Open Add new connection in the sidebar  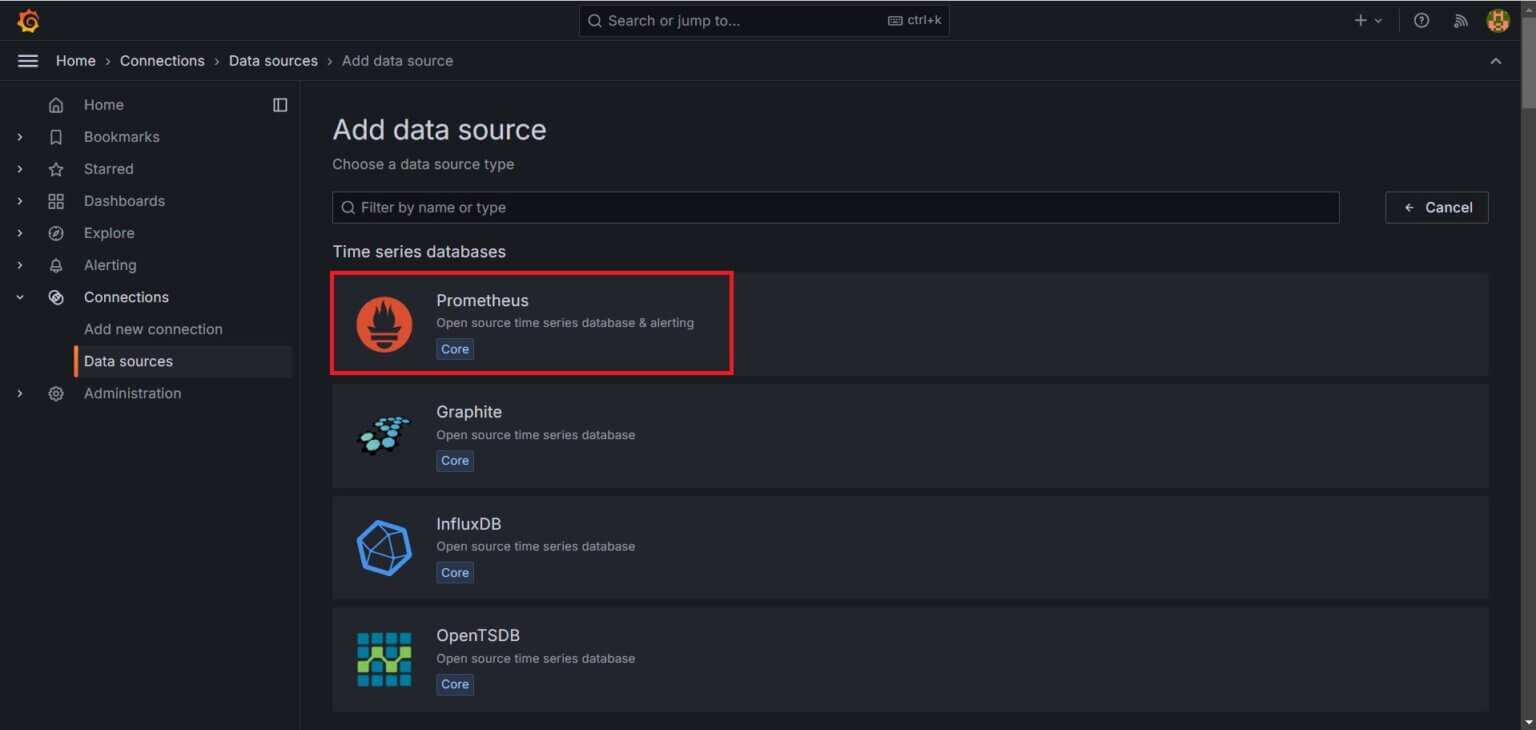[x=153, y=329]
